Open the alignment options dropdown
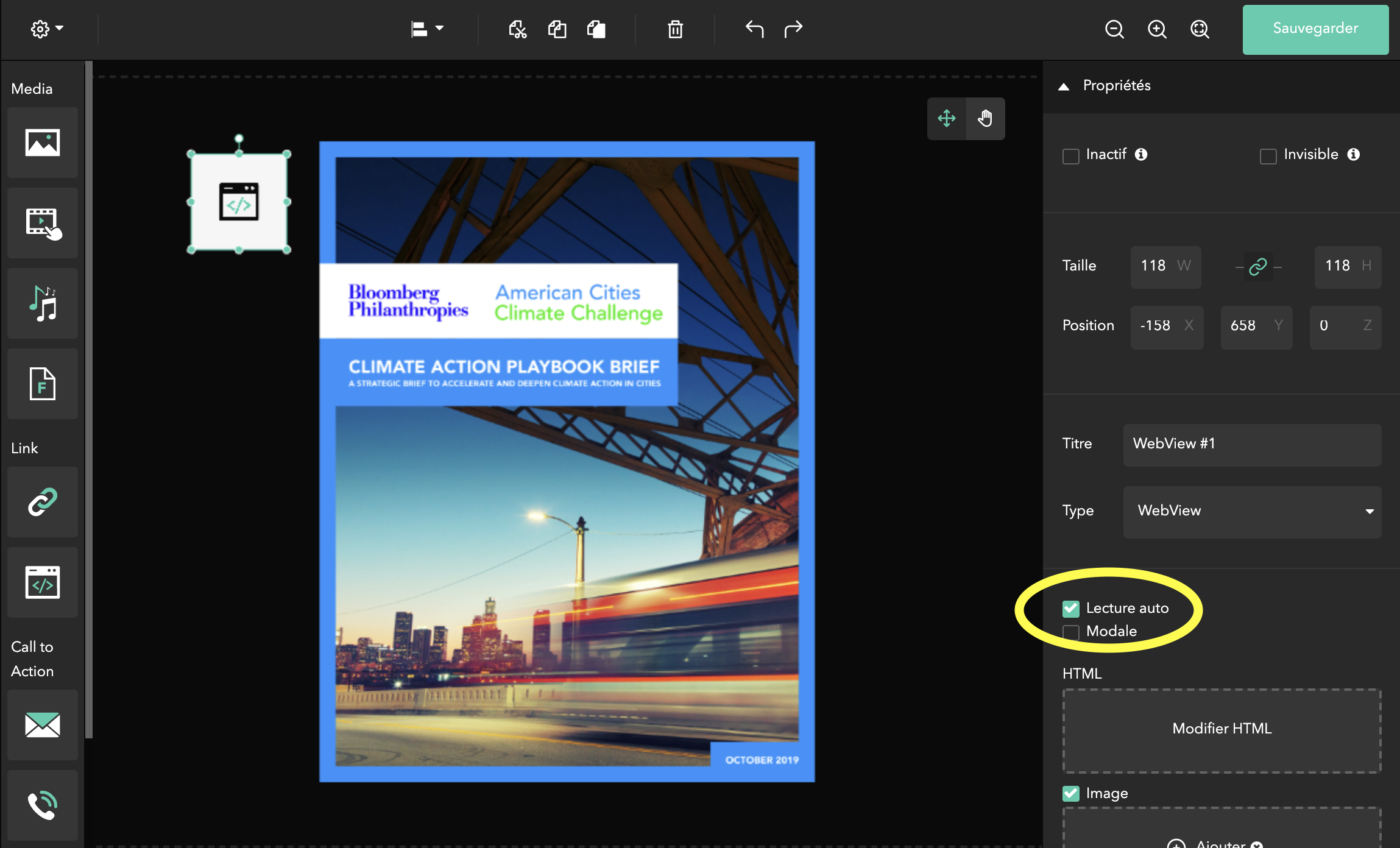 click(x=427, y=29)
